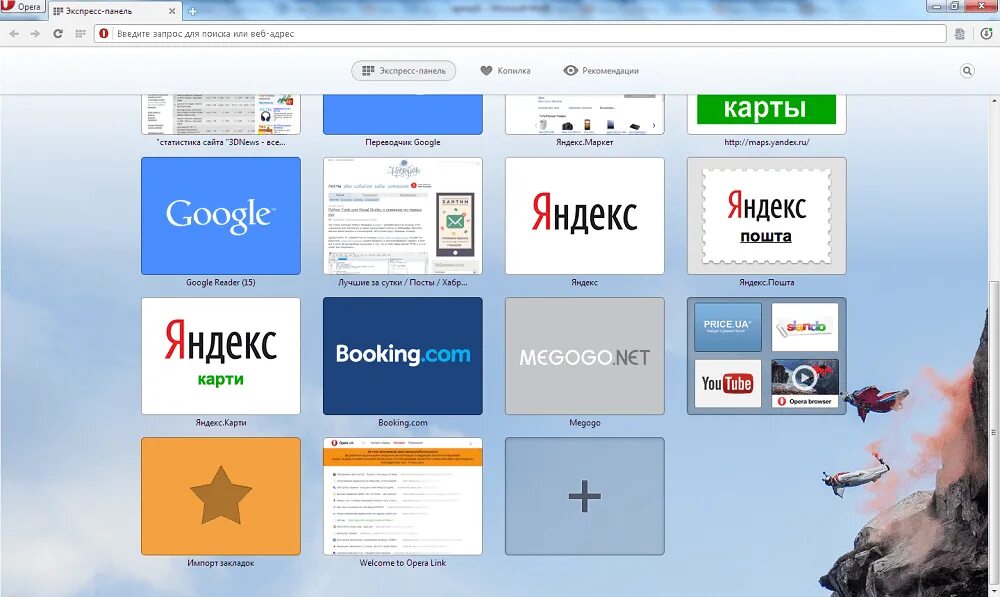Open the Opera menu button
The width and height of the screenshot is (1000, 597).
[x=20, y=7]
